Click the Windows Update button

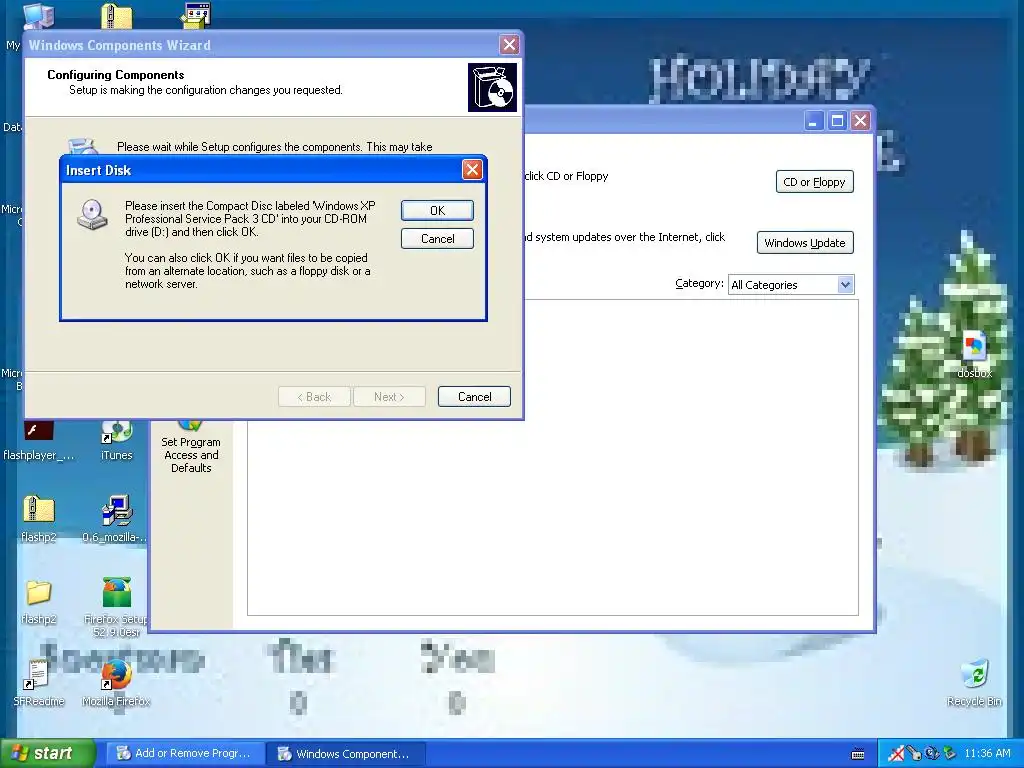point(805,242)
